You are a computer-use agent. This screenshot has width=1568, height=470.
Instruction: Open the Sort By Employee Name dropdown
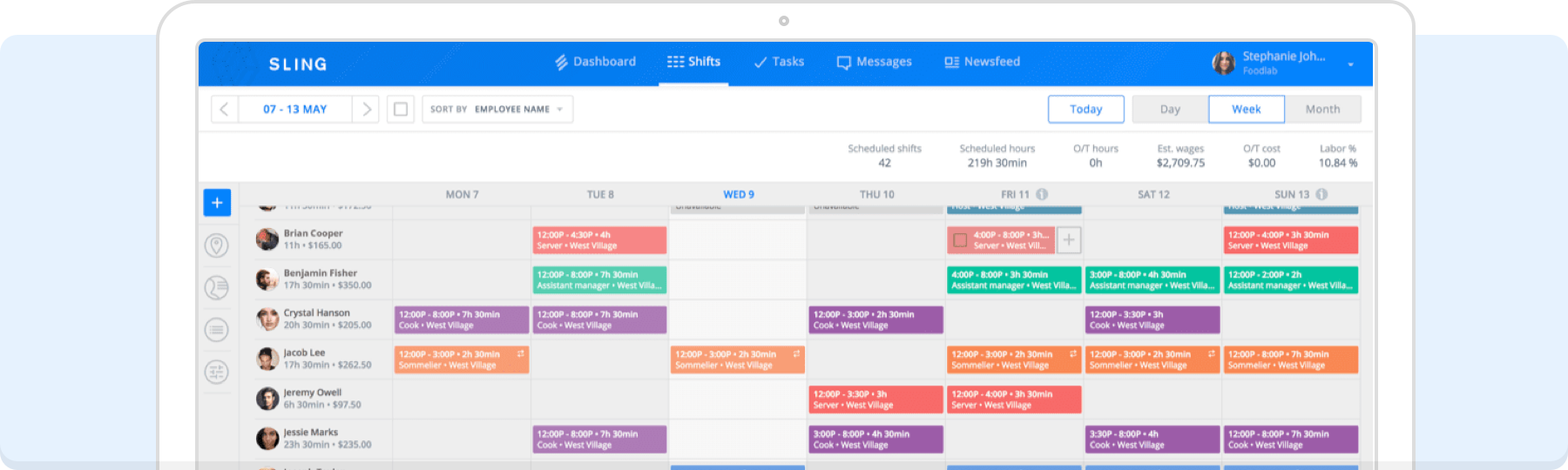497,110
